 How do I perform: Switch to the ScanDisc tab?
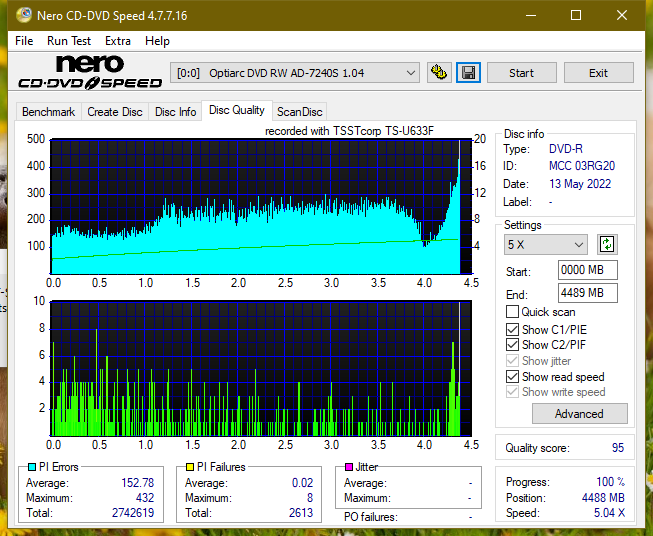299,112
